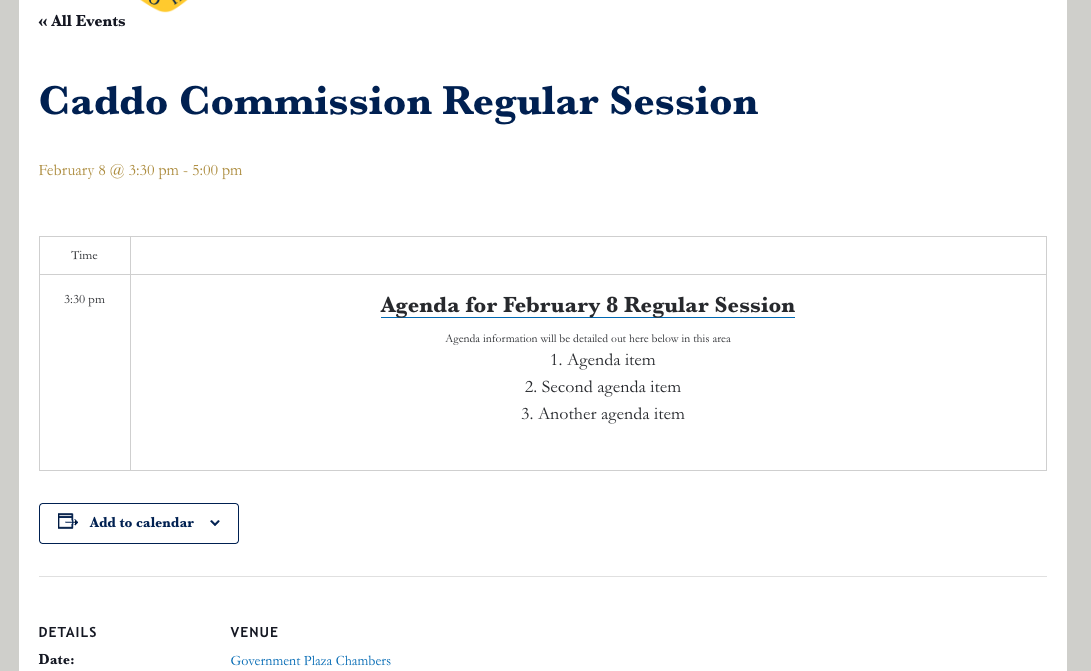The width and height of the screenshot is (1091, 671).
Task: Click the yellow logo at top
Action: tap(165, 5)
